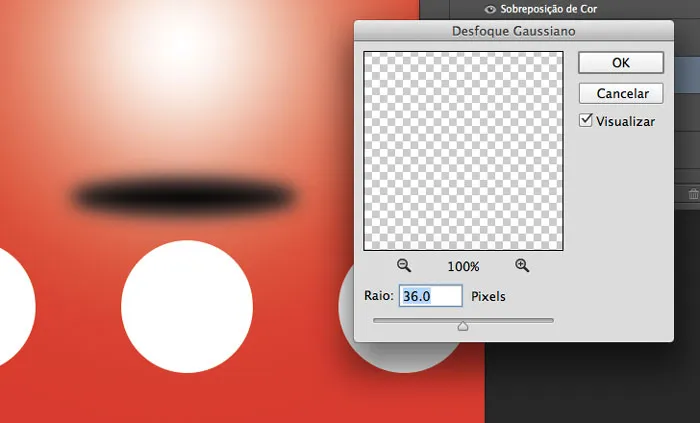Click the Raio slider handle
700x423 pixels.
463,326
